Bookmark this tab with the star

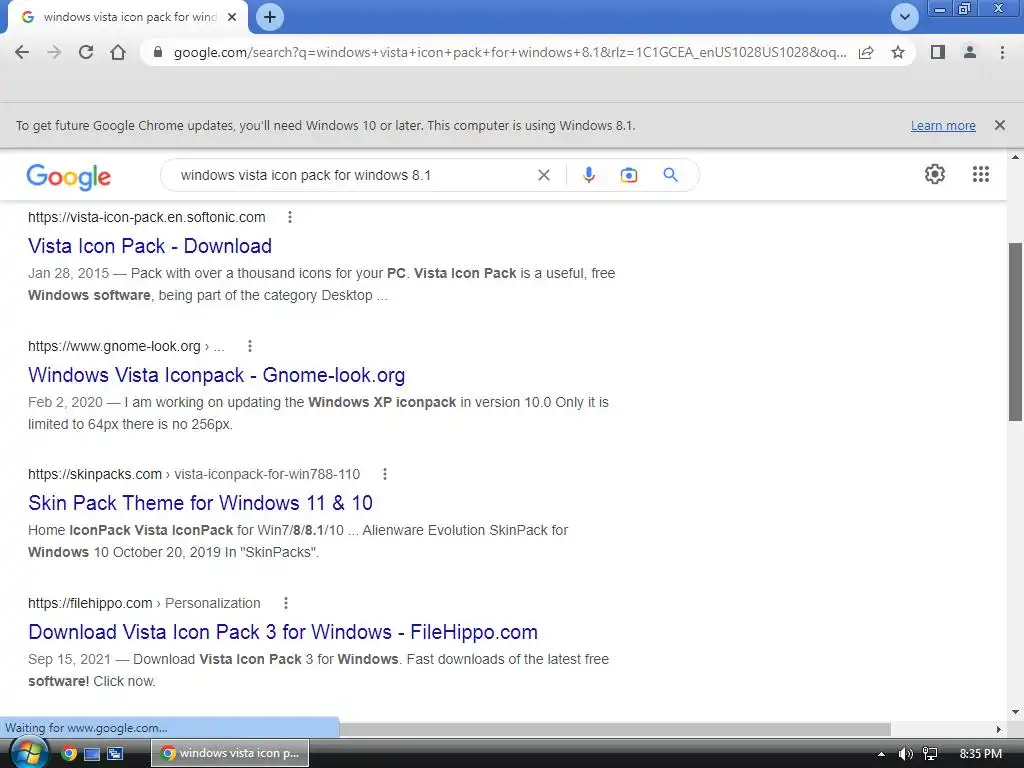(898, 52)
